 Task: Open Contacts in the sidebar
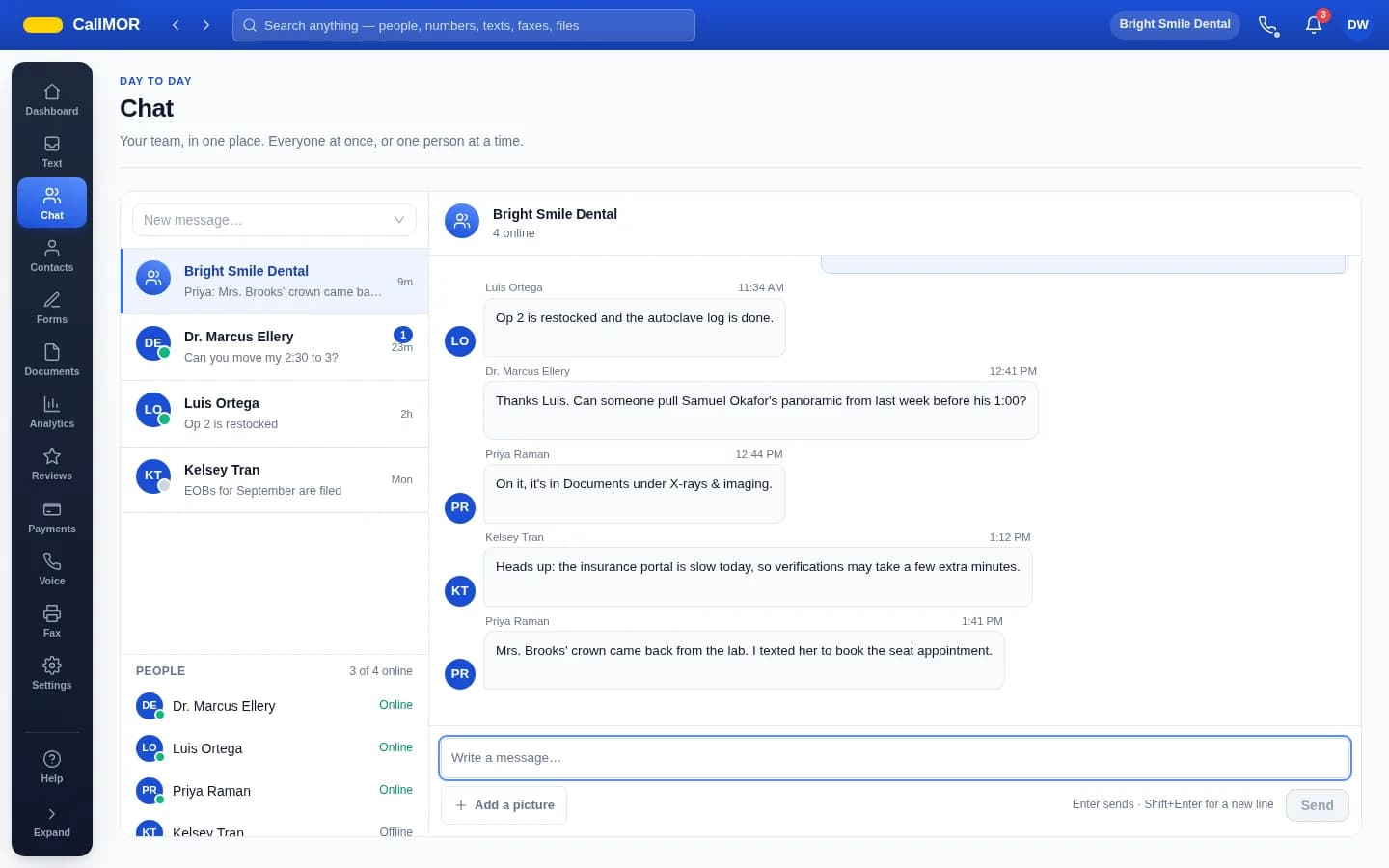pyautogui.click(x=52, y=256)
